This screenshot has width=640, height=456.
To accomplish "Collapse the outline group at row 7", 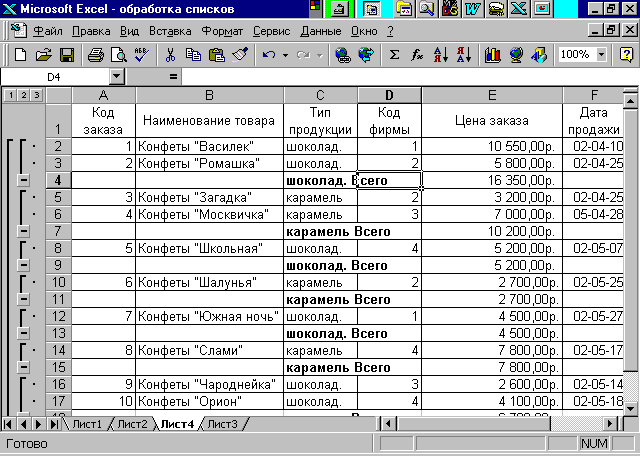I will 24,231.
